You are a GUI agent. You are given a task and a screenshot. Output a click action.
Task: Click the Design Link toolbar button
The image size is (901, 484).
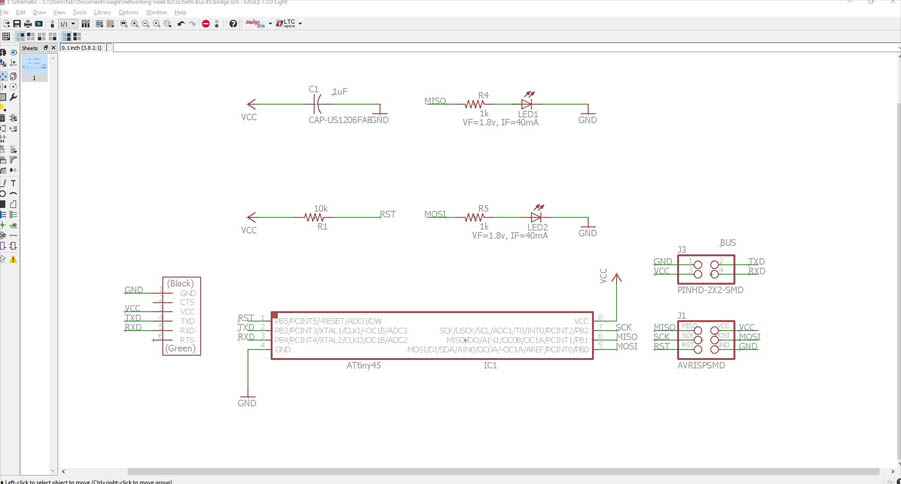(255, 24)
